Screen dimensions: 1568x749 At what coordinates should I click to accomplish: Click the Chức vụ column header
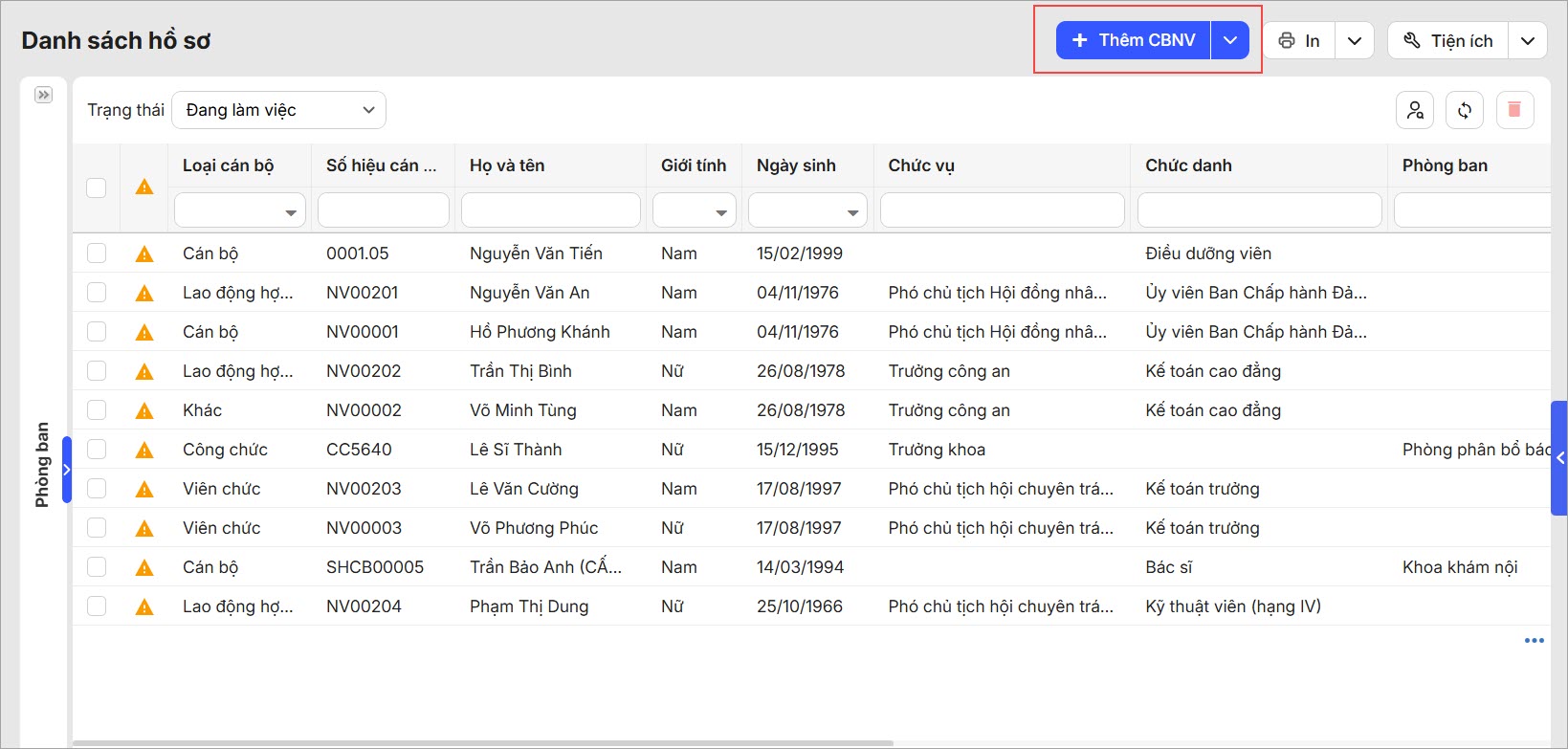click(921, 165)
